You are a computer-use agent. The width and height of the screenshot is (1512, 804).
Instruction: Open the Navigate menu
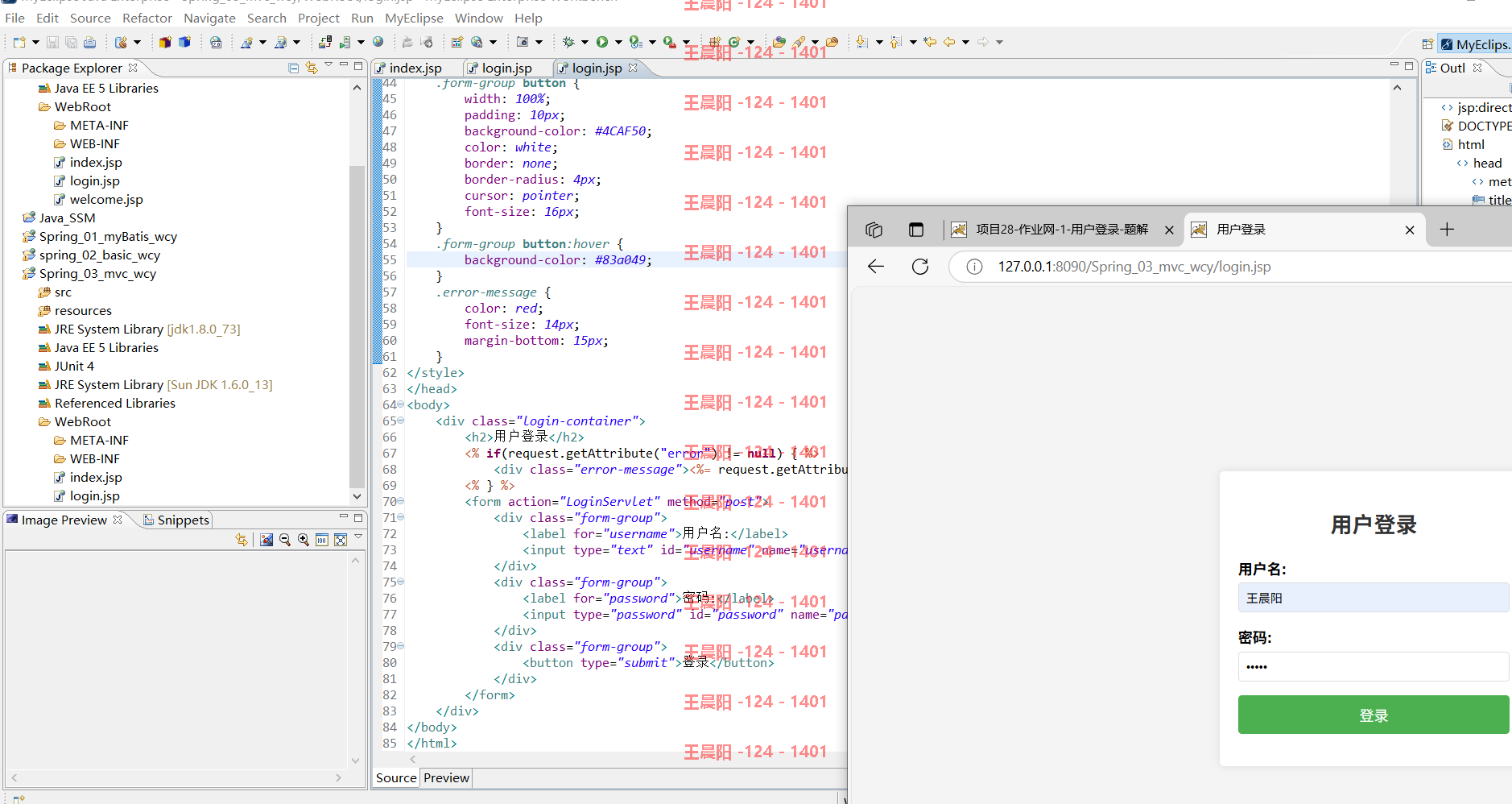[x=209, y=18]
